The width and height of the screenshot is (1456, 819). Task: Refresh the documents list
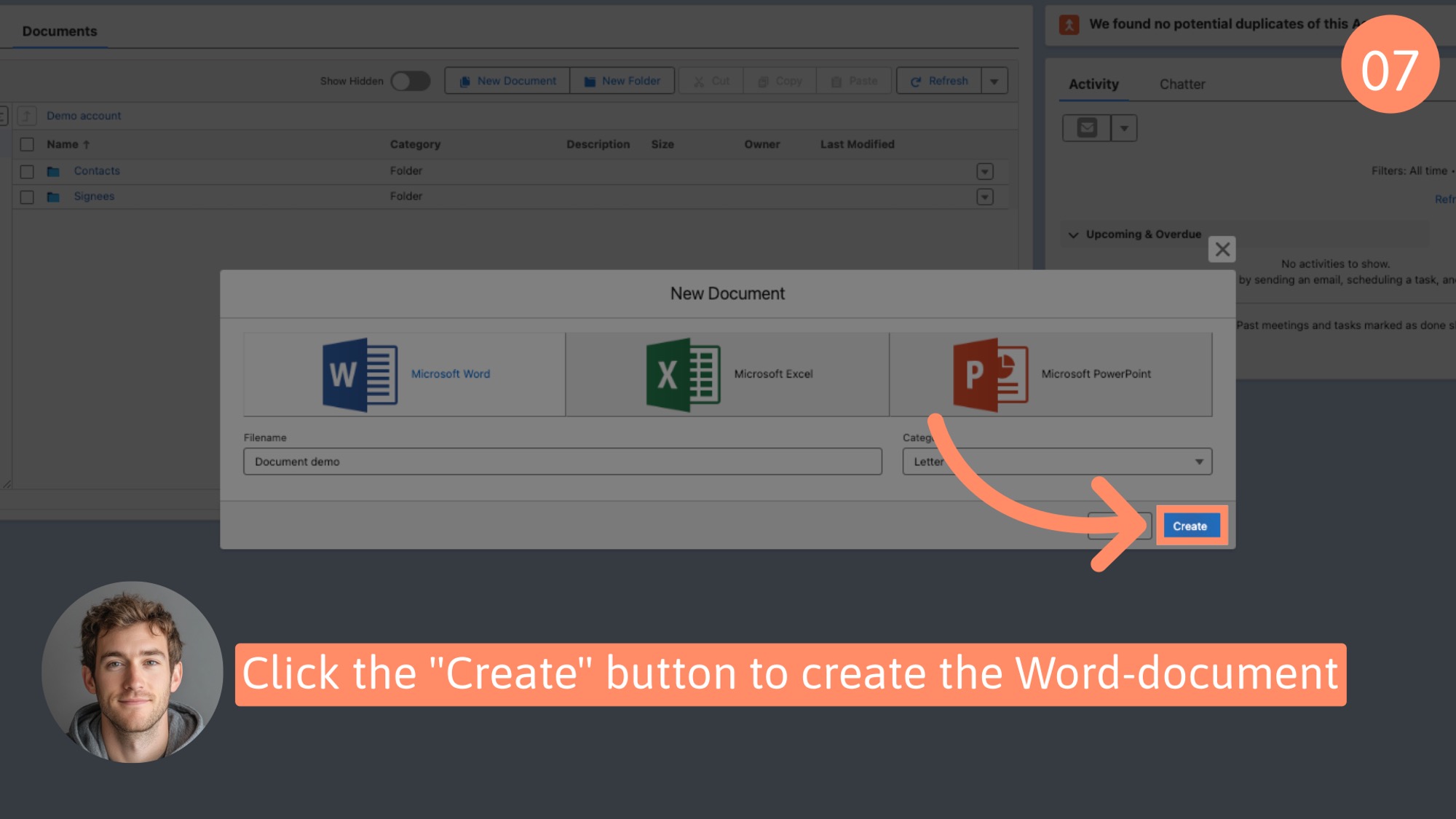(x=939, y=81)
